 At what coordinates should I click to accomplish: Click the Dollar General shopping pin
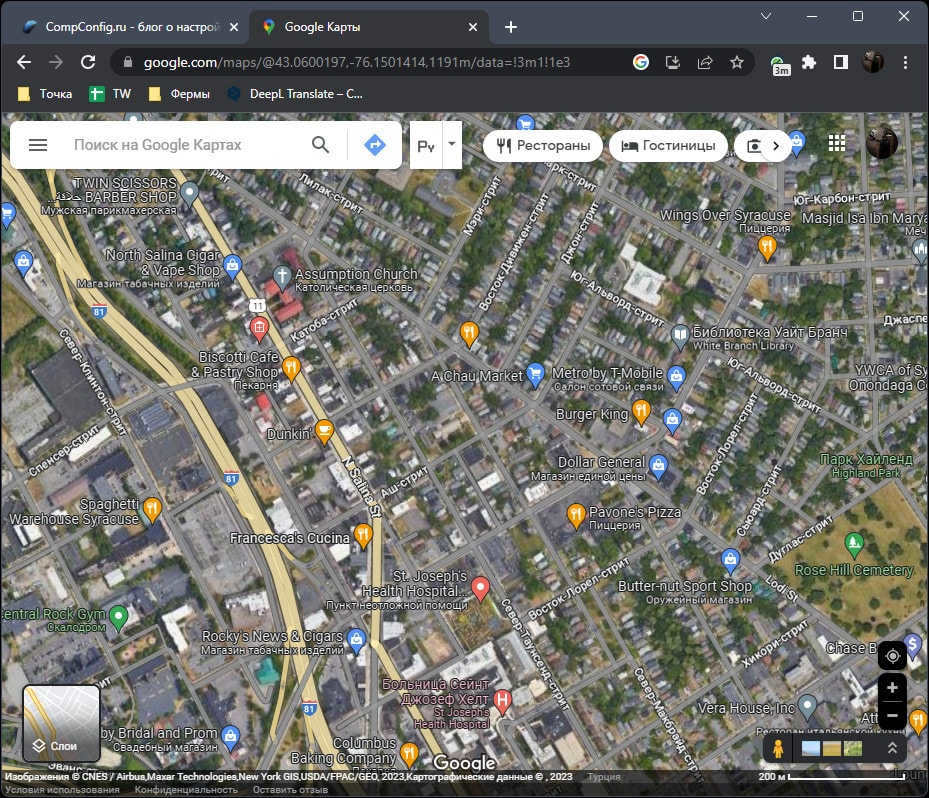pyautogui.click(x=658, y=466)
